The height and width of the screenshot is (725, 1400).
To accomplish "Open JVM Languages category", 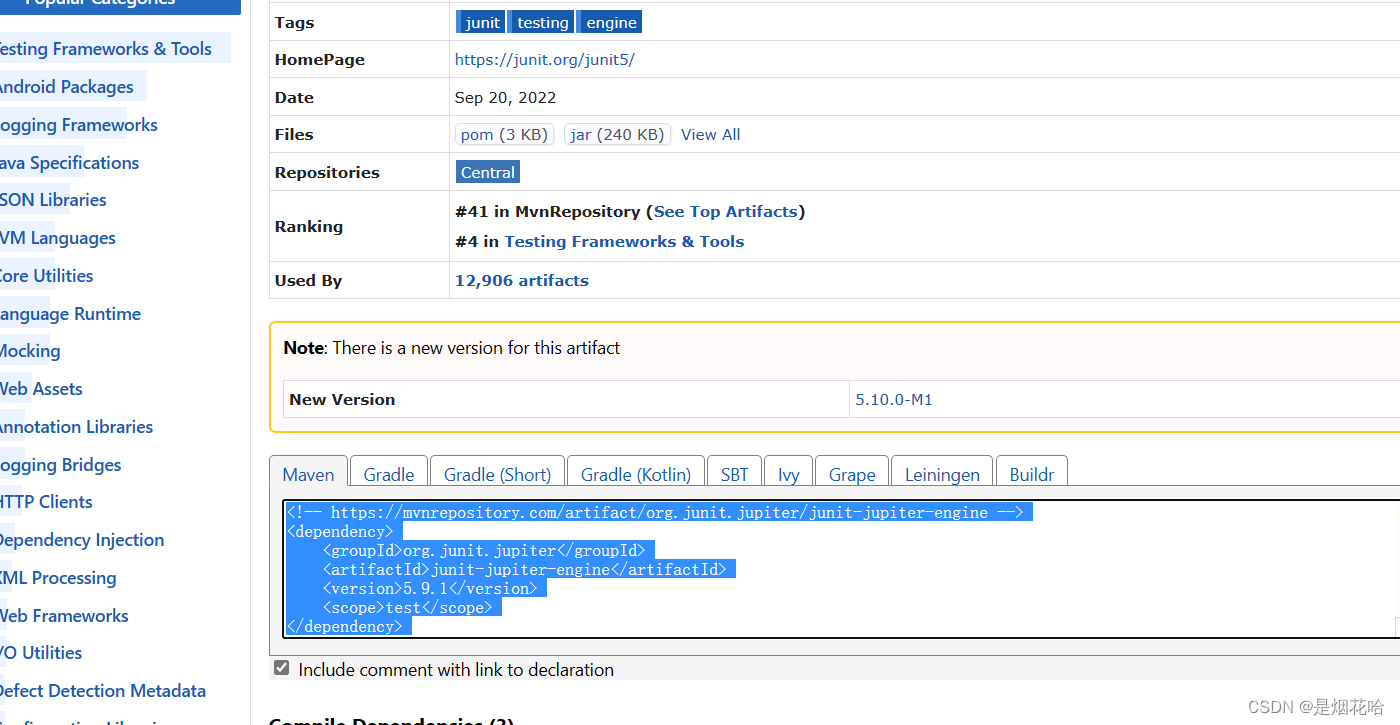I will point(57,237).
